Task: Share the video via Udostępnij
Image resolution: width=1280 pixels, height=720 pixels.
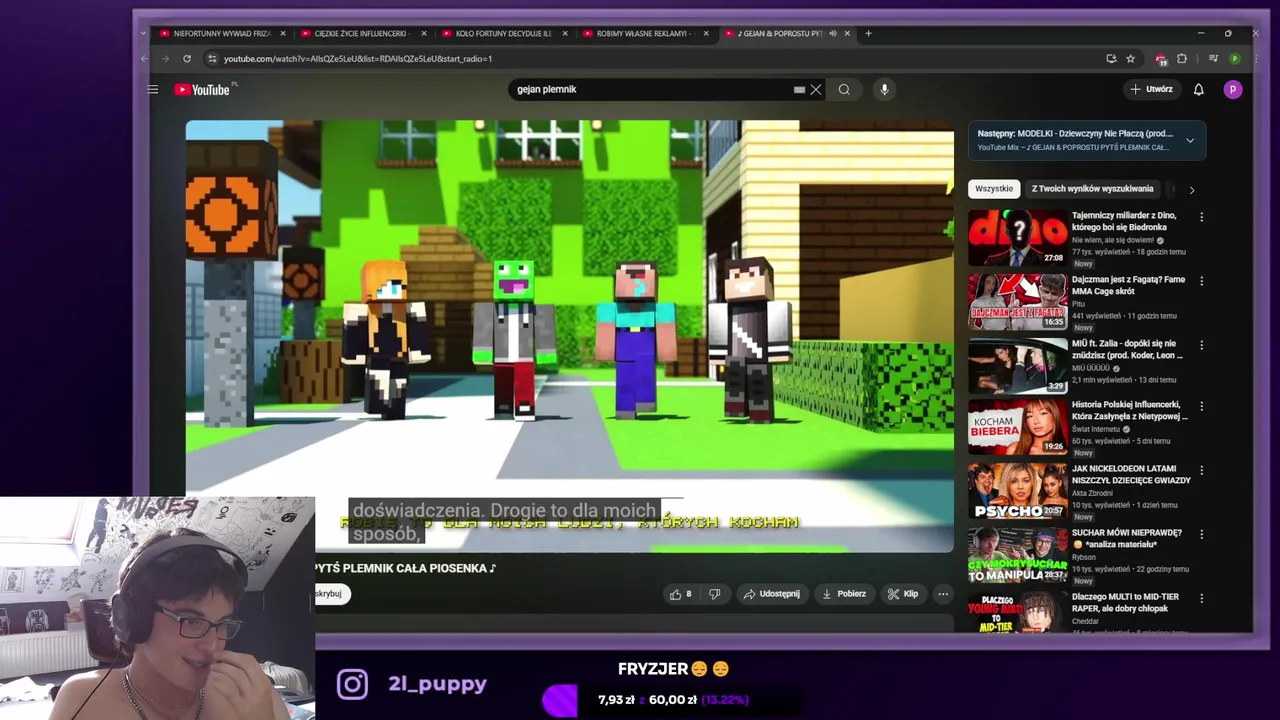Action: point(771,594)
